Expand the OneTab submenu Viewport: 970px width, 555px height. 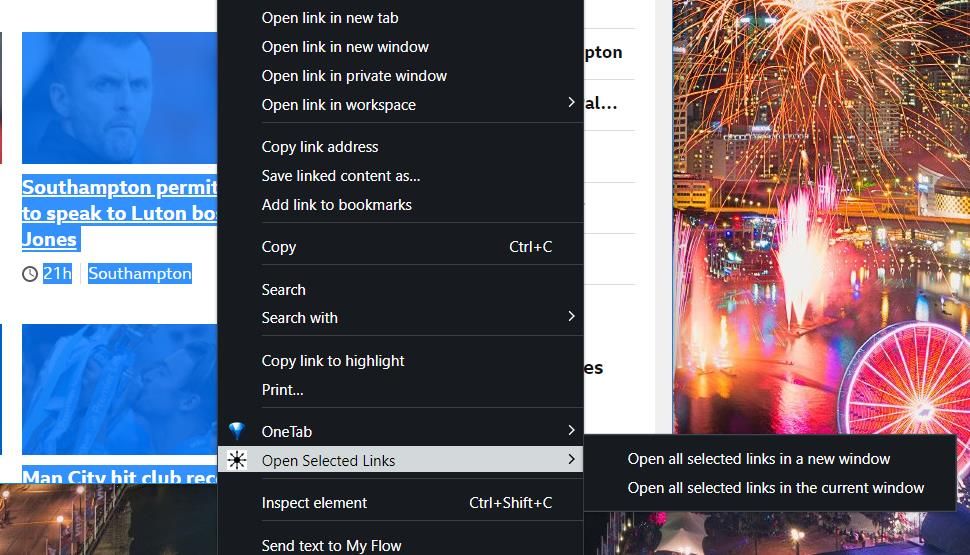[400, 431]
